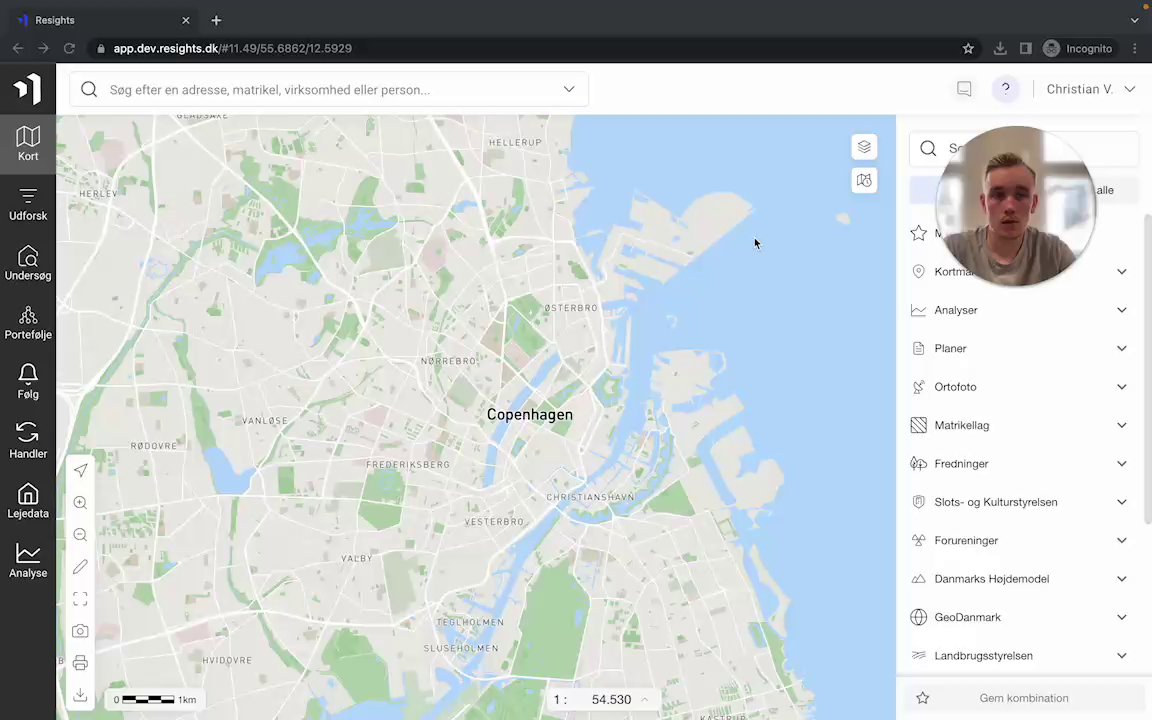Open the help question mark button
1152x720 pixels.
[x=1006, y=89]
